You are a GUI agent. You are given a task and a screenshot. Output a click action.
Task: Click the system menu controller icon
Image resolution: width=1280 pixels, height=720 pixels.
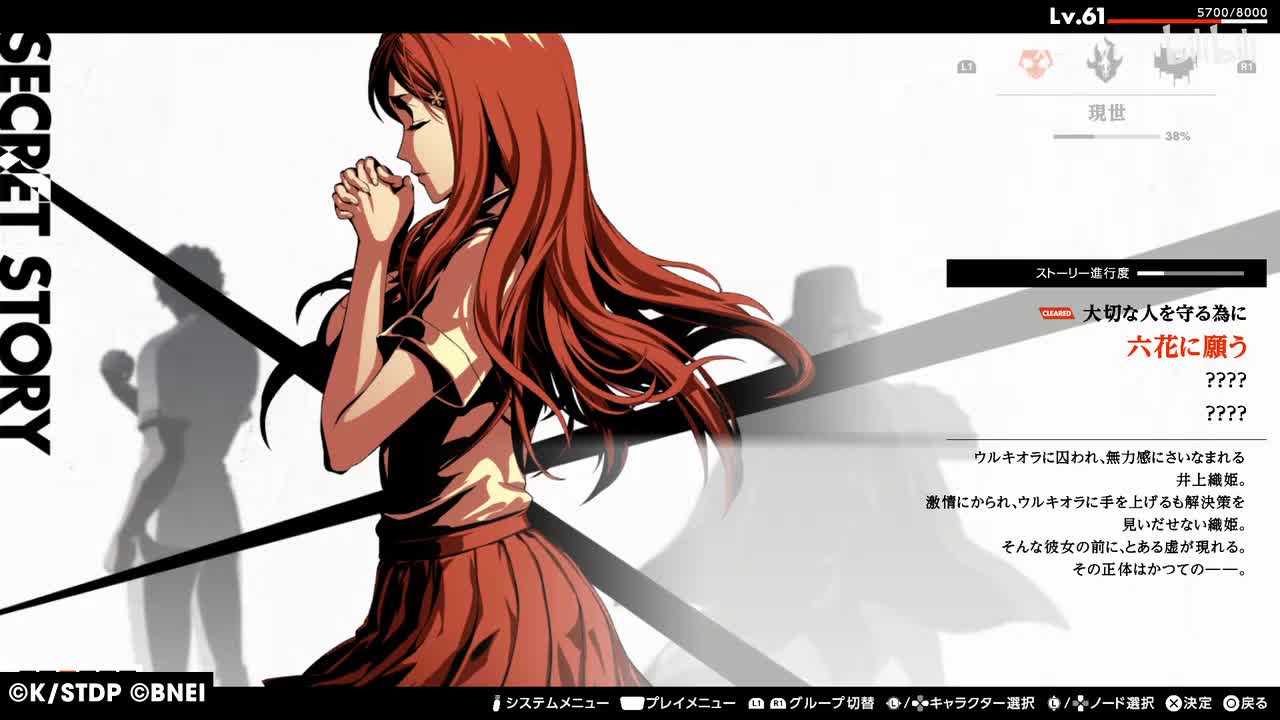497,704
